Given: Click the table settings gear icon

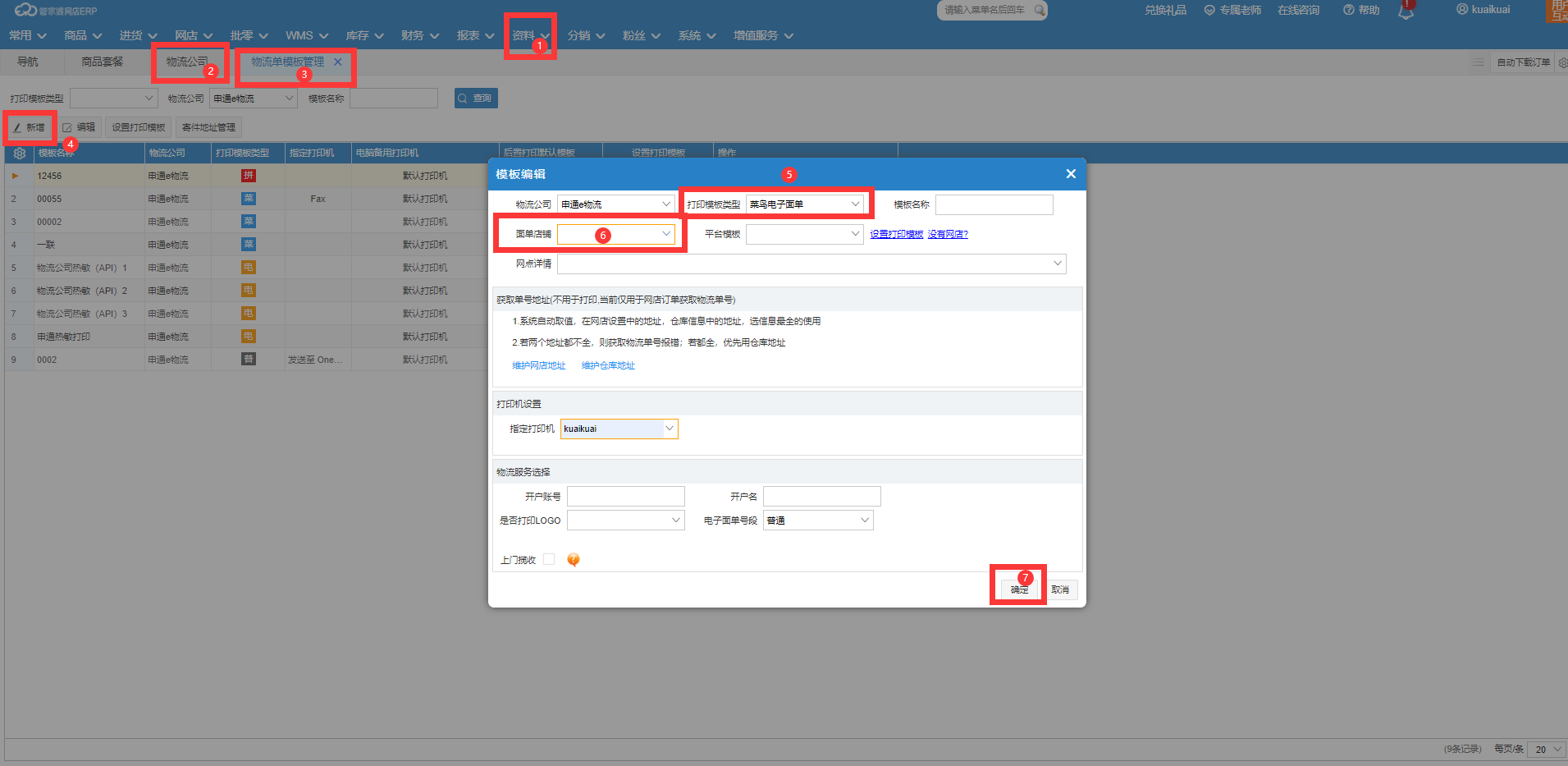Looking at the screenshot, I should (x=20, y=154).
